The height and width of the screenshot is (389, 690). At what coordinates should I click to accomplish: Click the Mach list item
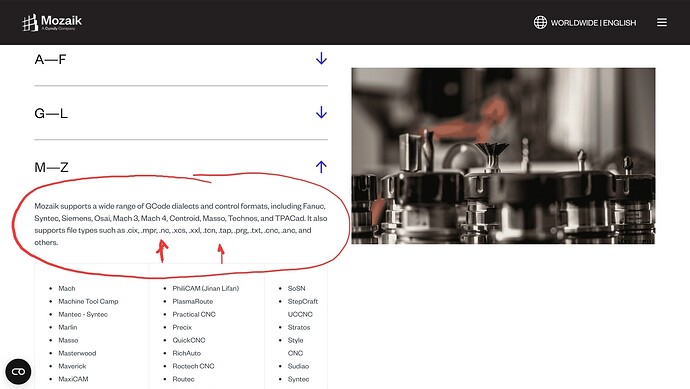67,289
